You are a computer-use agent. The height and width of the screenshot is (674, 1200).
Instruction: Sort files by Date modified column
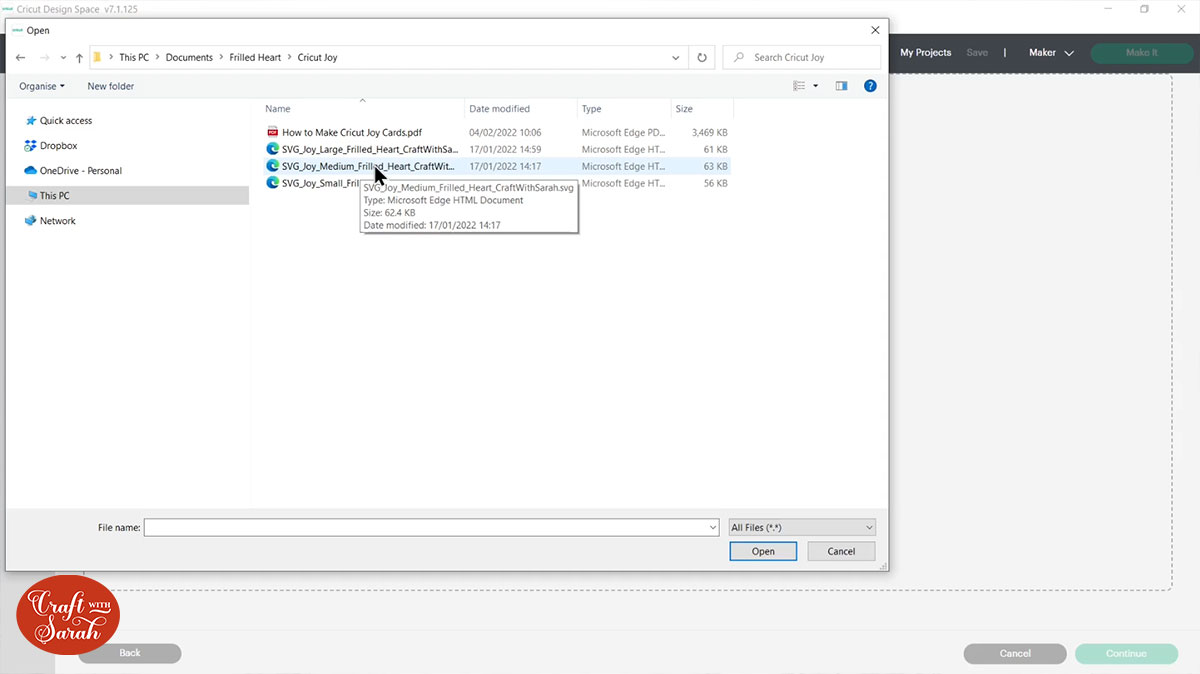point(500,109)
